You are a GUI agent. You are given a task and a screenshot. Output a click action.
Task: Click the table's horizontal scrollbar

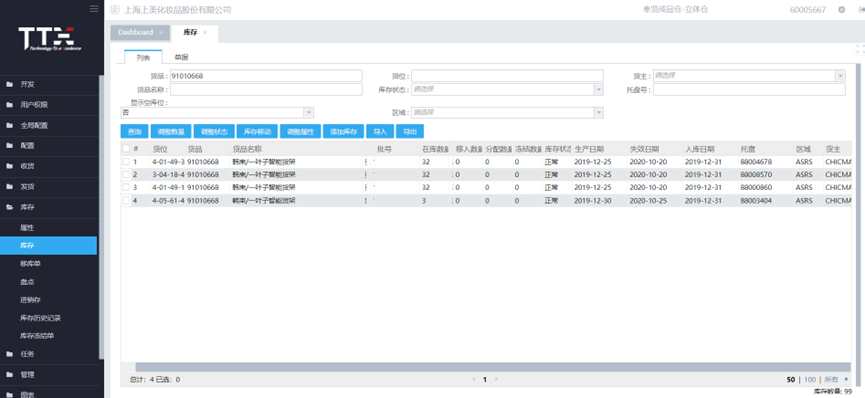pos(493,367)
